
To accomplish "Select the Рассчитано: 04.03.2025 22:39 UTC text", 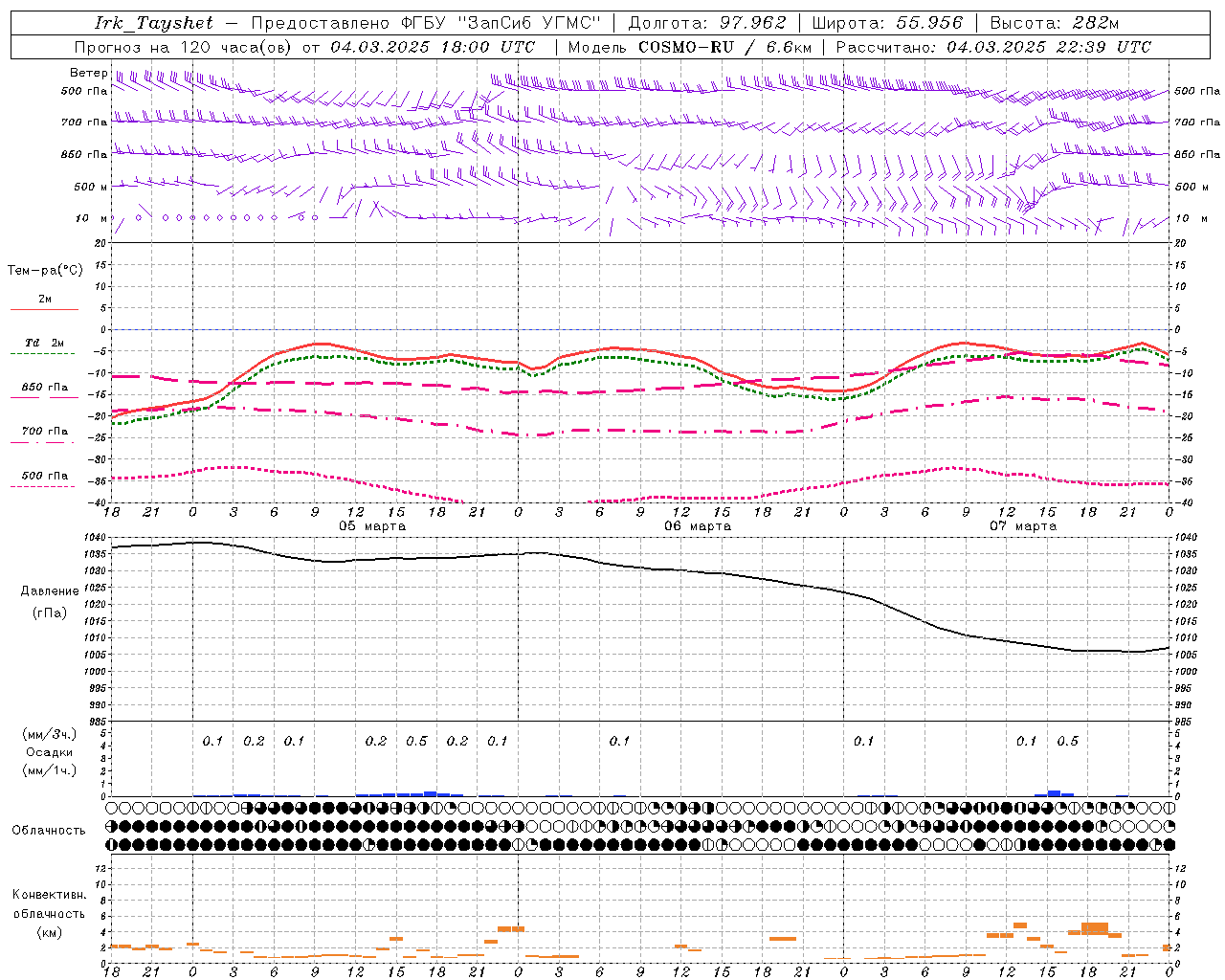I will 993,47.
